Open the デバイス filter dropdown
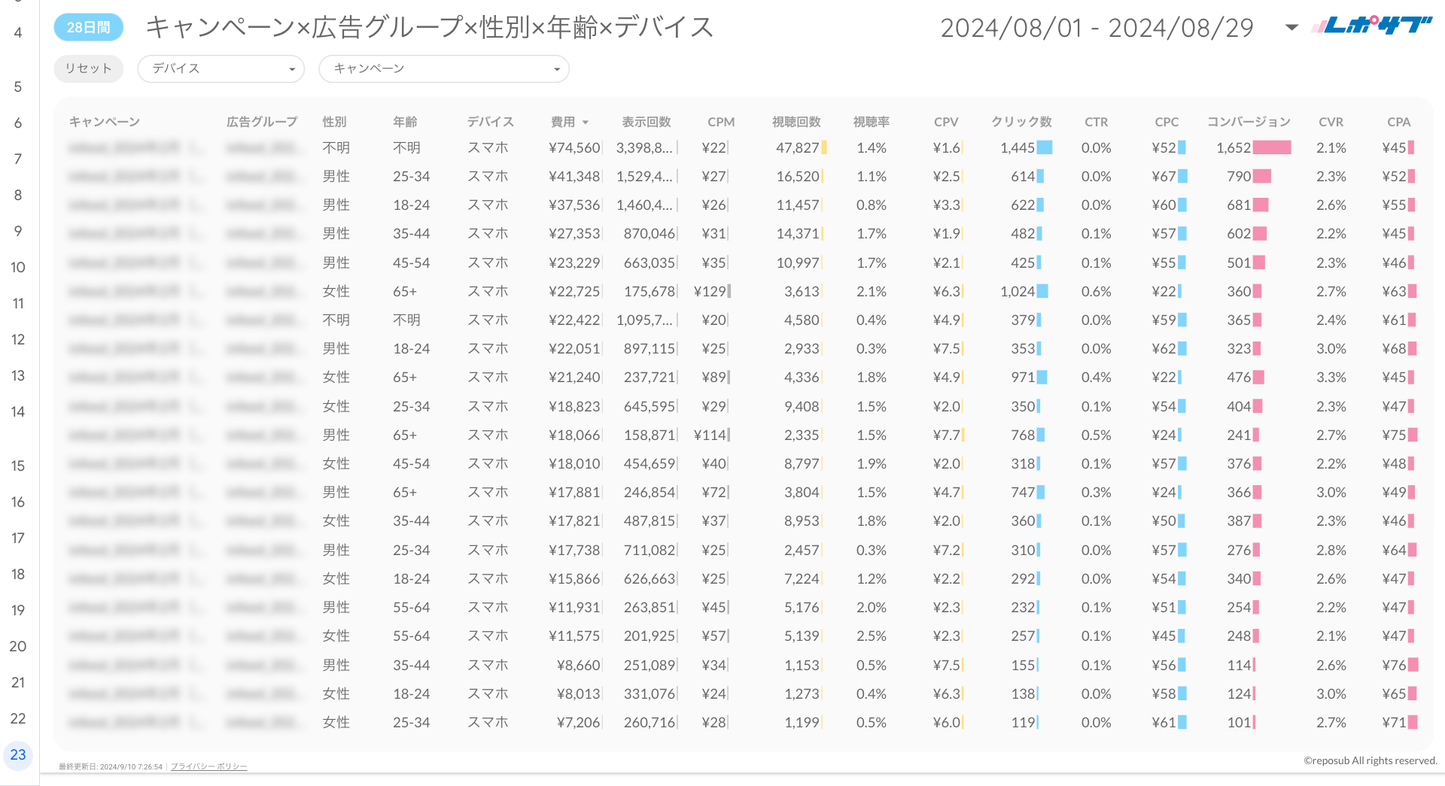1445x786 pixels. click(221, 68)
